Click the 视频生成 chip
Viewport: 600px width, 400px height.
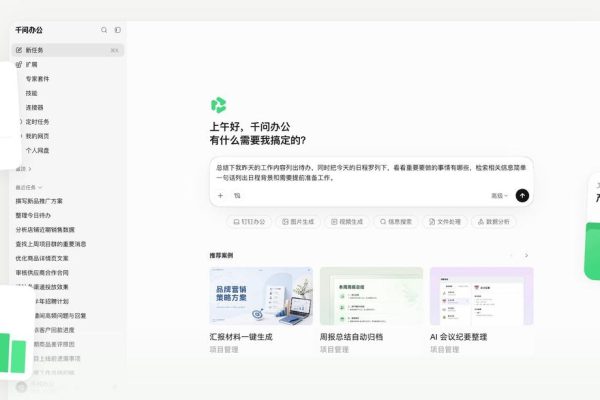coord(347,222)
